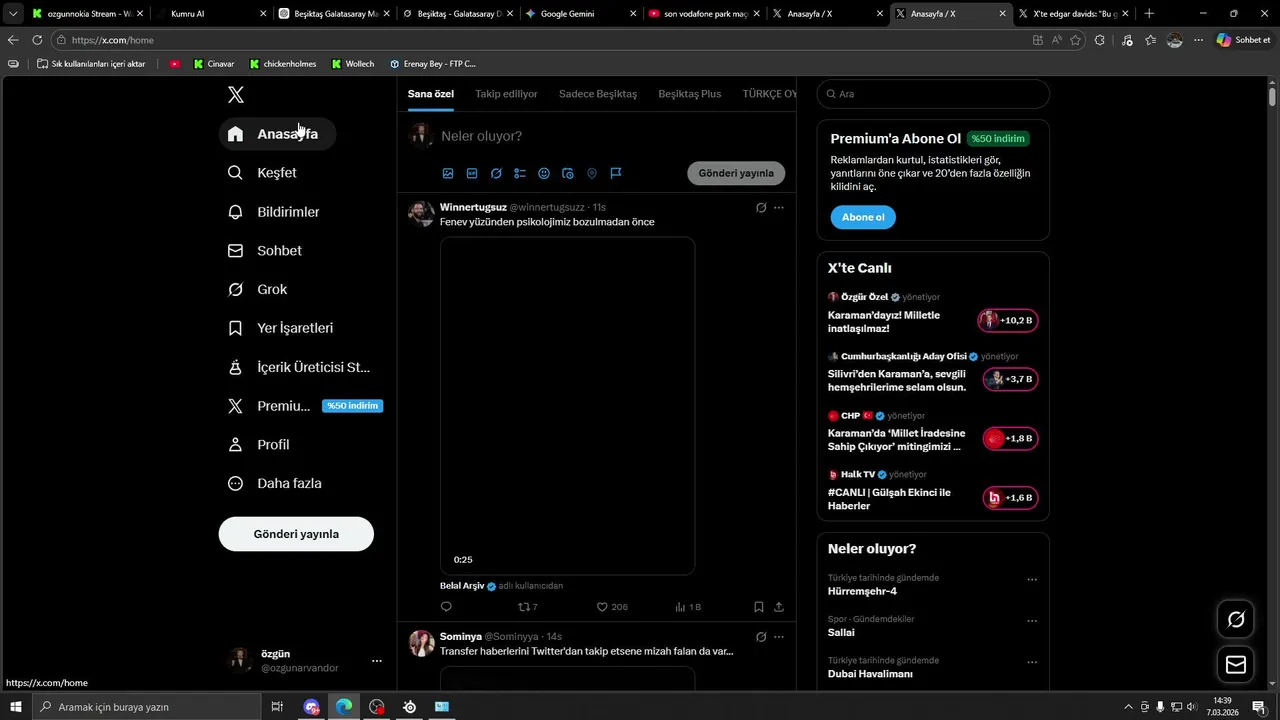The height and width of the screenshot is (720, 1280).
Task: Repost the post showing 7 reposts
Action: click(528, 607)
